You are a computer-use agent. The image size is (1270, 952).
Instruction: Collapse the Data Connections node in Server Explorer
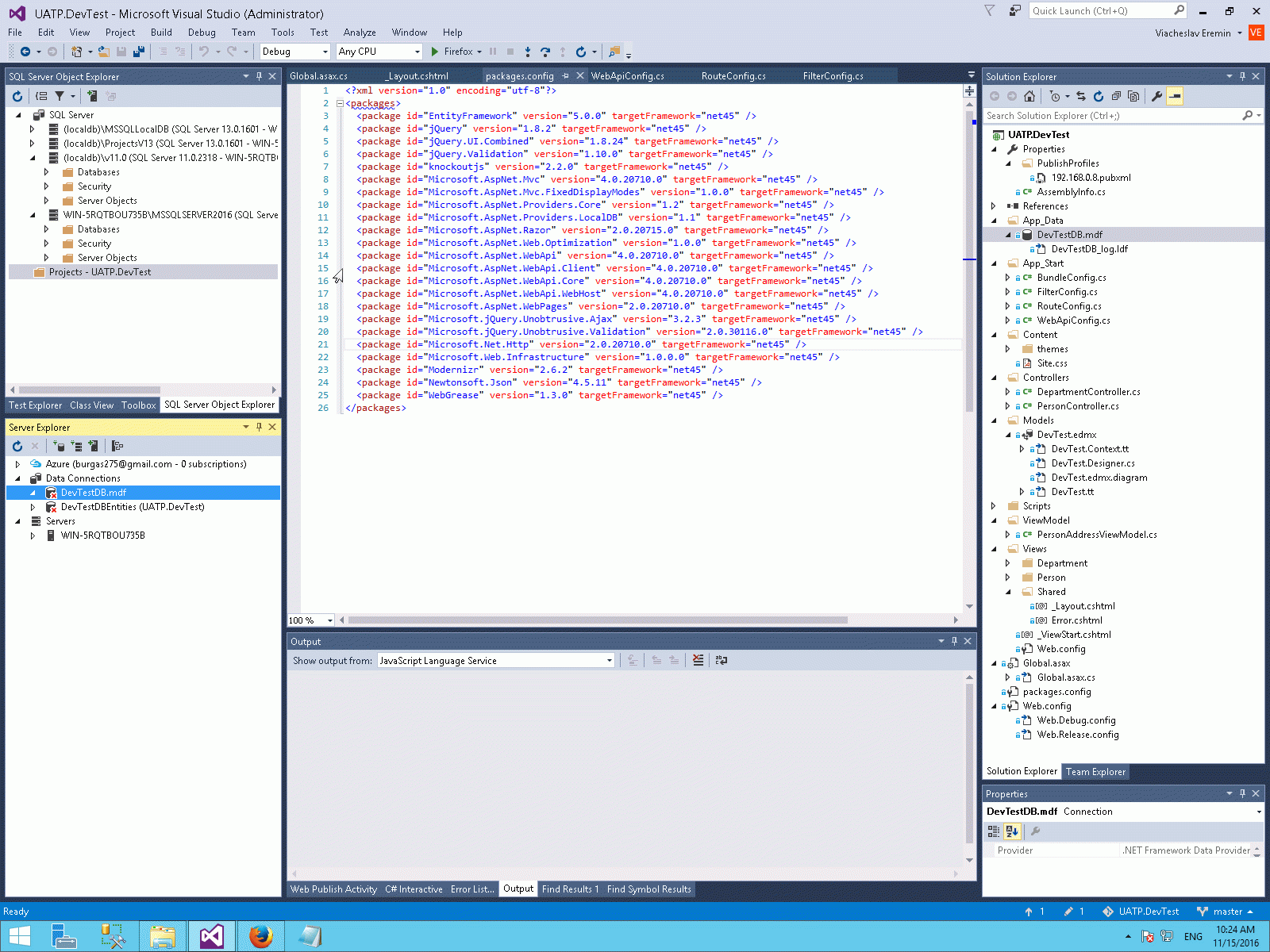[x=17, y=478]
